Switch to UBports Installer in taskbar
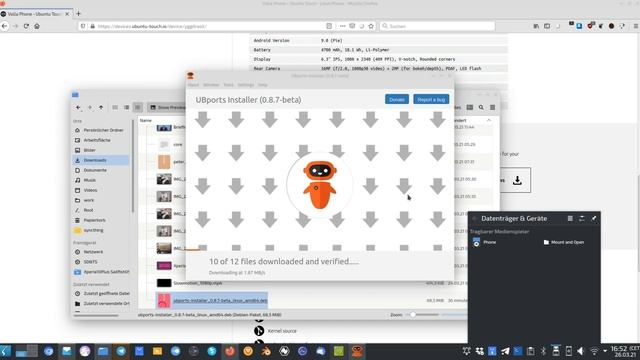 pos(357,351)
